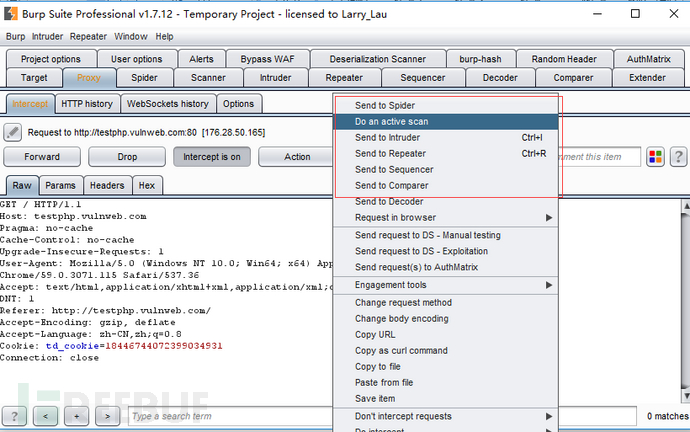Screen dimensions: 690x432
Task: Open the Intruder menu in menu bar
Action: (x=48, y=37)
